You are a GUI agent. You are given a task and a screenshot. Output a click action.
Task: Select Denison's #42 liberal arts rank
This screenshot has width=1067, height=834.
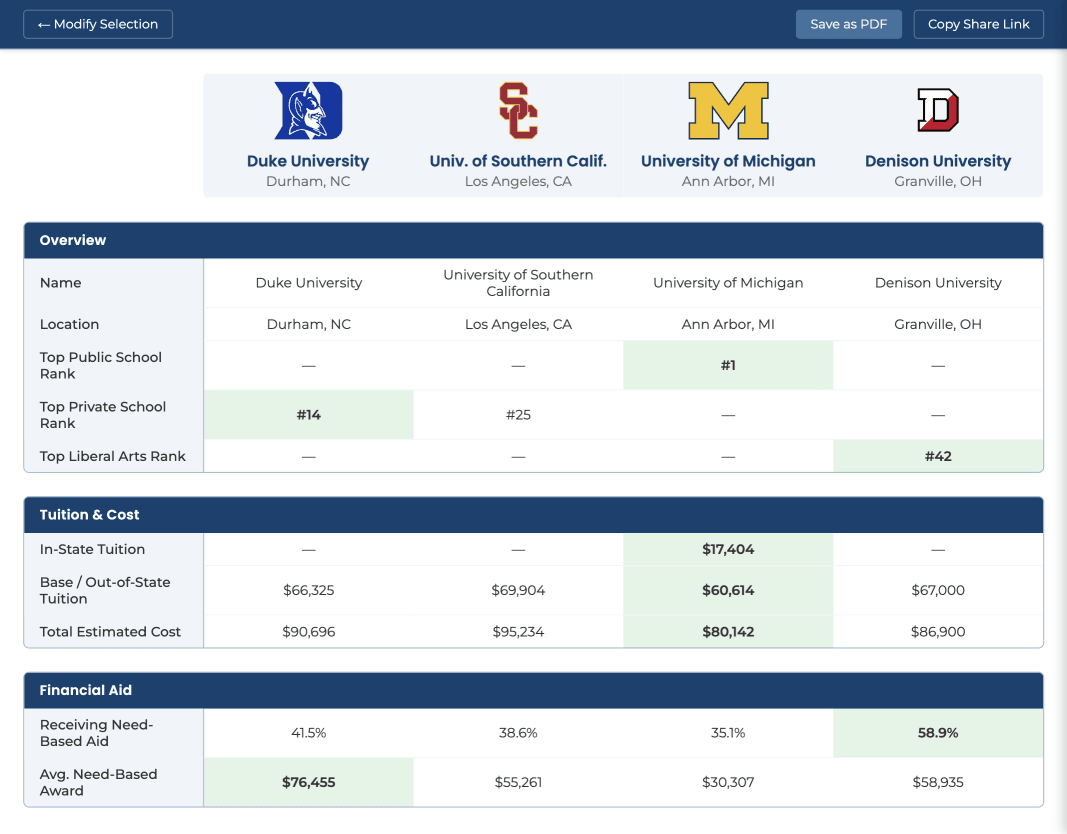pyautogui.click(x=938, y=456)
